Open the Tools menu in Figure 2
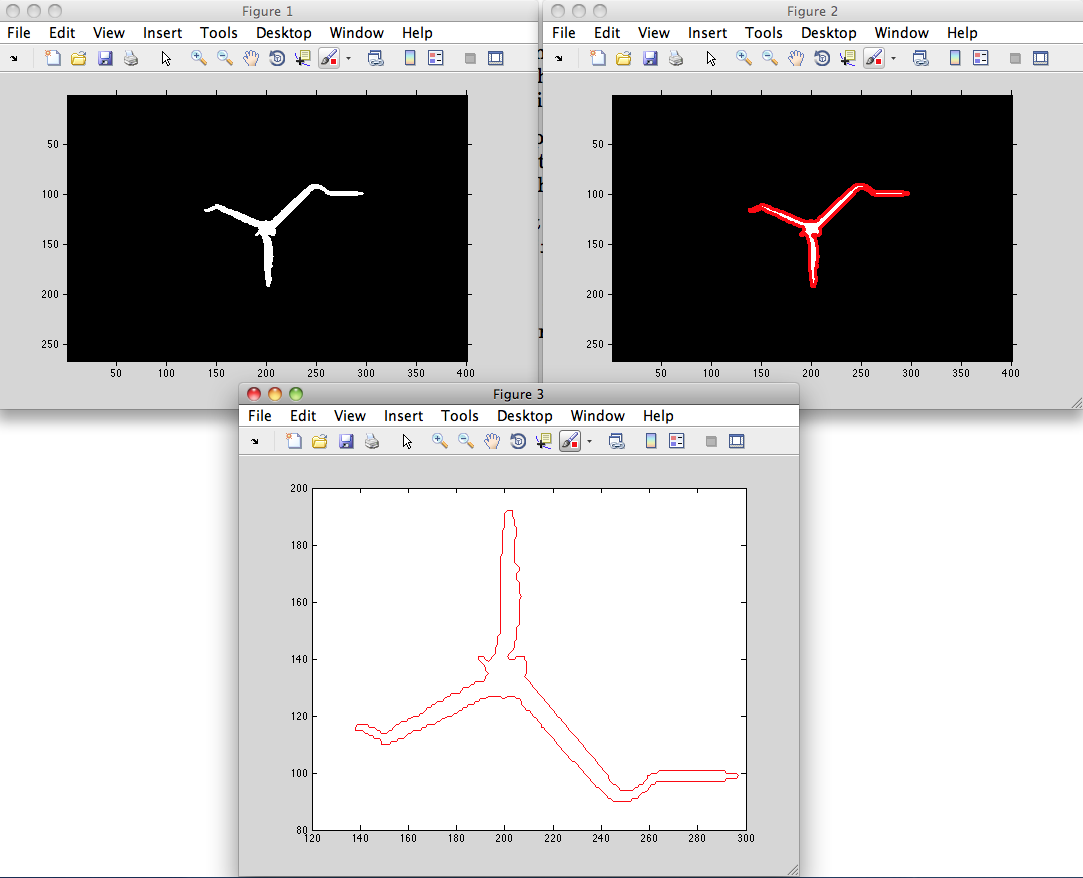Viewport: 1083px width, 878px height. click(764, 33)
